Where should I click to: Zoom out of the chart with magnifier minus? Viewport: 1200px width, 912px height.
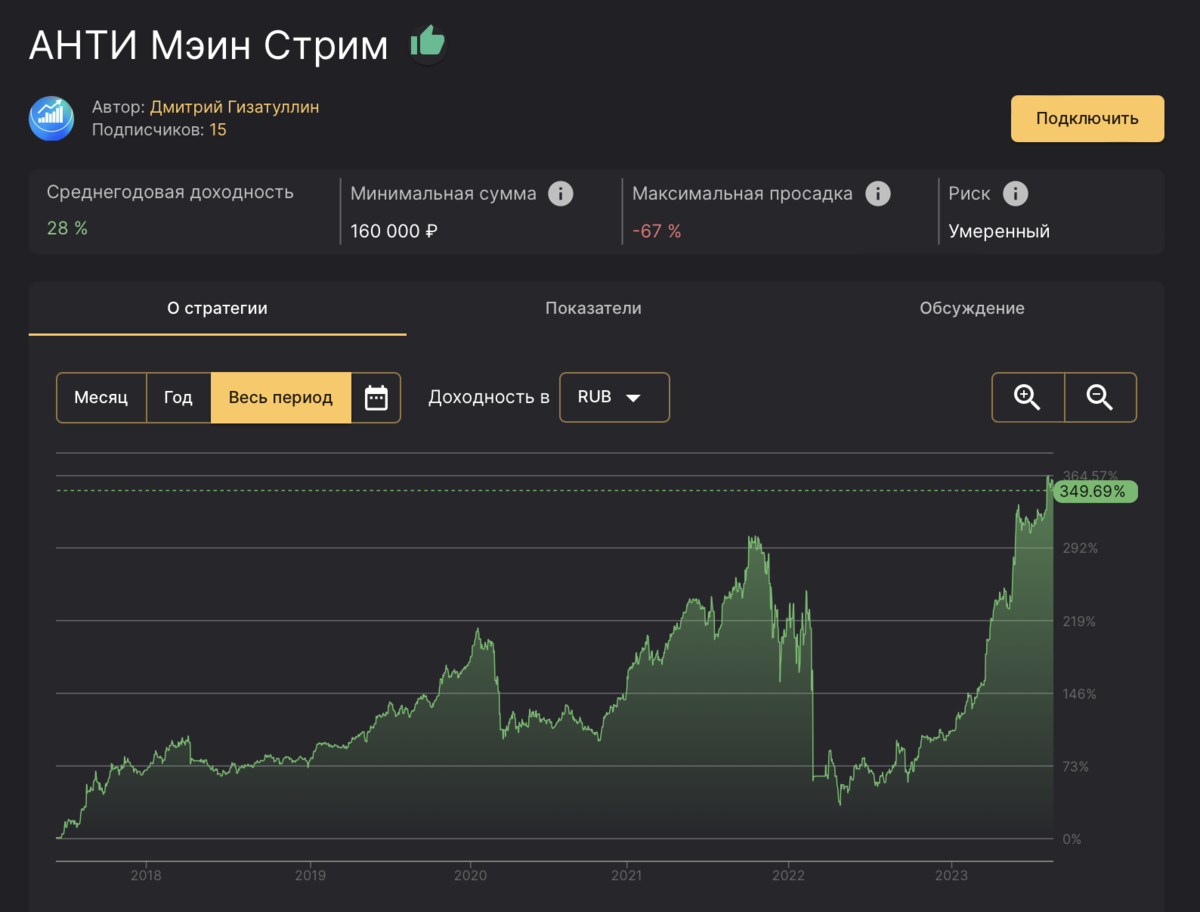(1100, 397)
